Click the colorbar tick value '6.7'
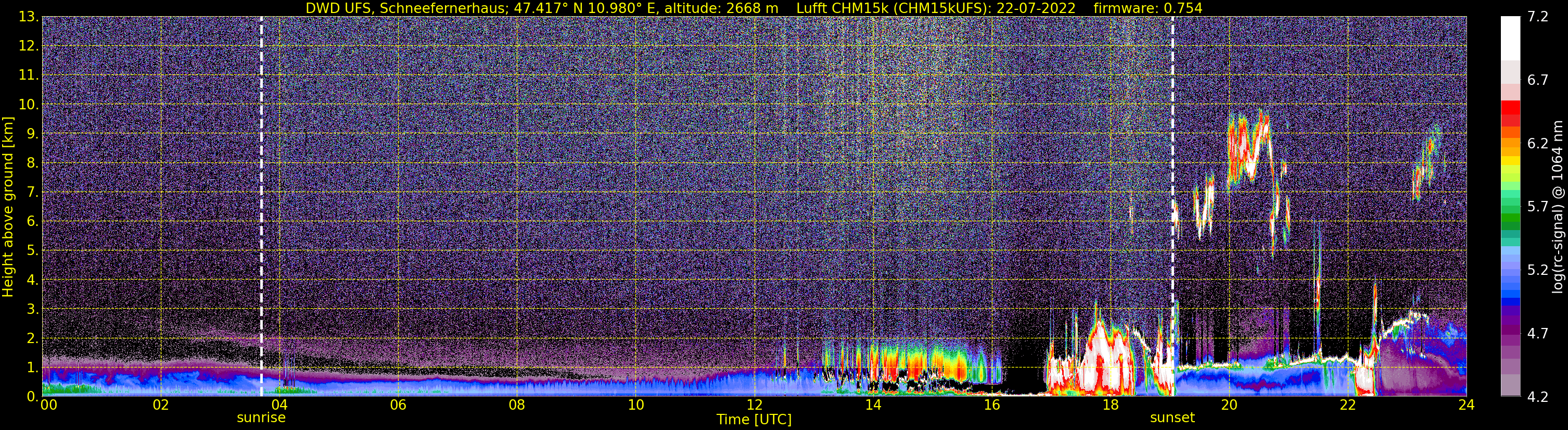Viewport: 1568px width, 430px height. coord(1538,80)
